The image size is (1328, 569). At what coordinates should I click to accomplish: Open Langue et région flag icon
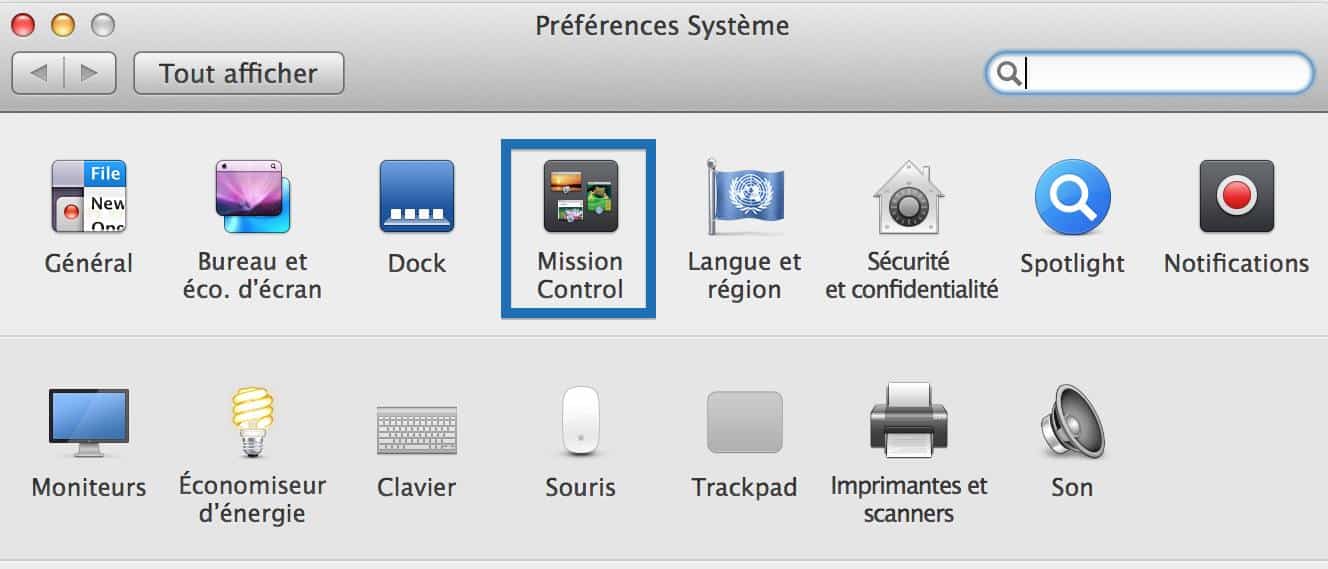click(x=744, y=197)
